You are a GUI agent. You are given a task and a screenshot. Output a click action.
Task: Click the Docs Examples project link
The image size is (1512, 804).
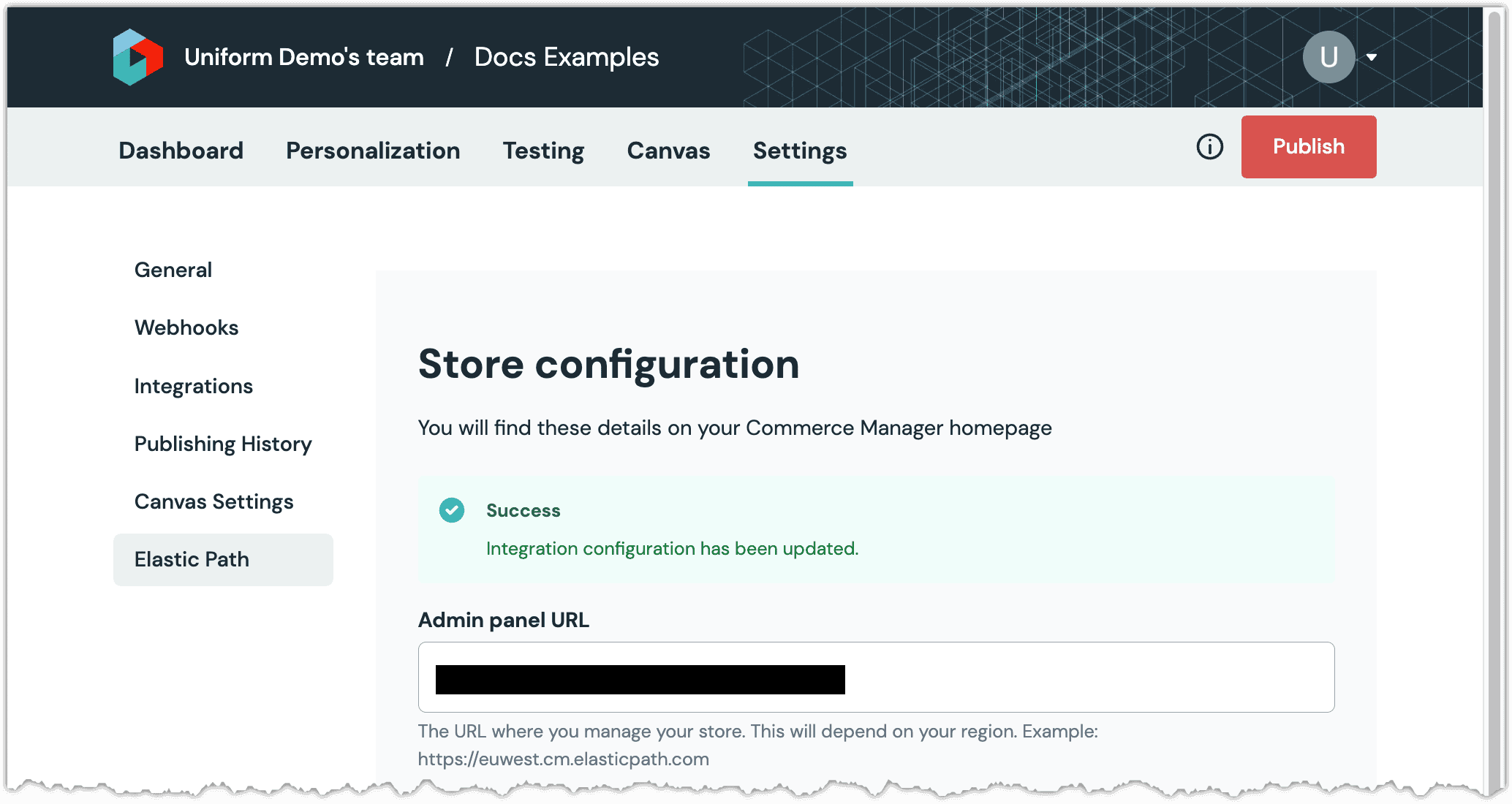pyautogui.click(x=567, y=57)
